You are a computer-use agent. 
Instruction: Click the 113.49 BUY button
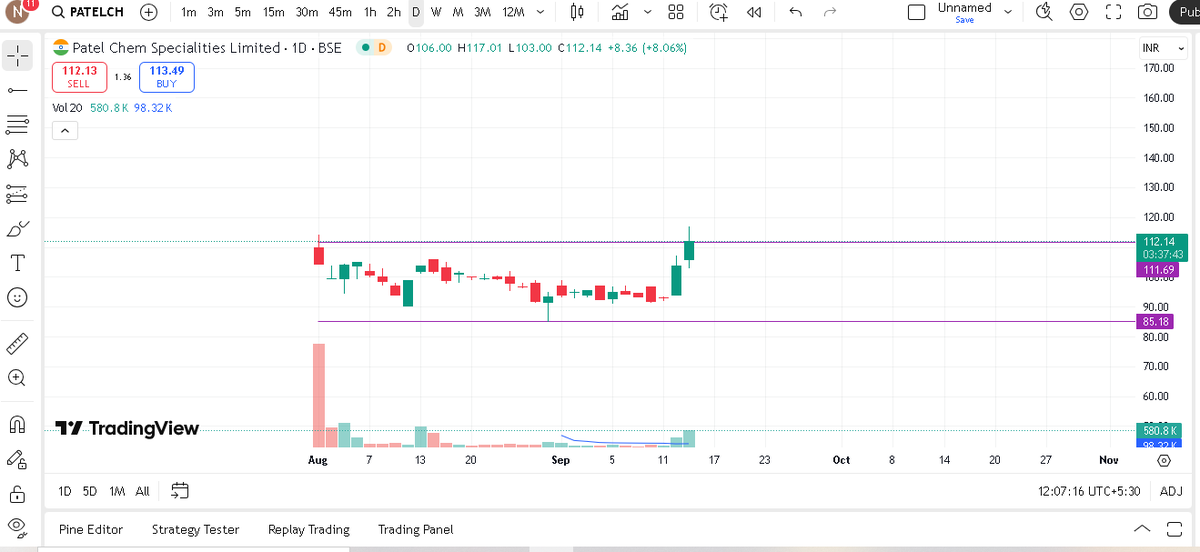[x=166, y=77]
